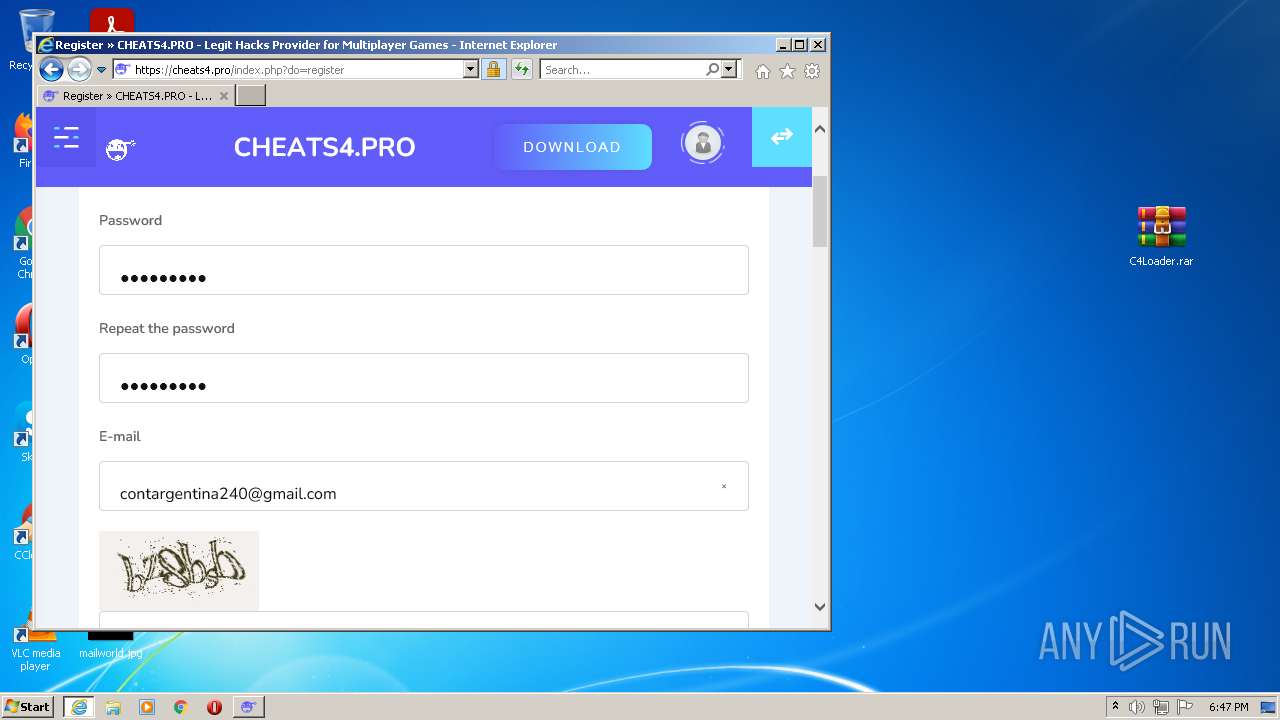This screenshot has width=1280, height=720.
Task: Close the Register browser tab
Action: pyautogui.click(x=223, y=96)
